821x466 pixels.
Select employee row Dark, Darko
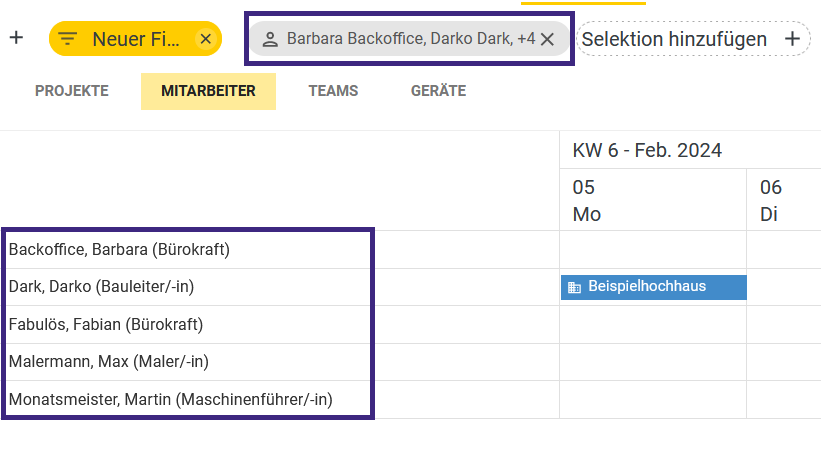[101, 287]
